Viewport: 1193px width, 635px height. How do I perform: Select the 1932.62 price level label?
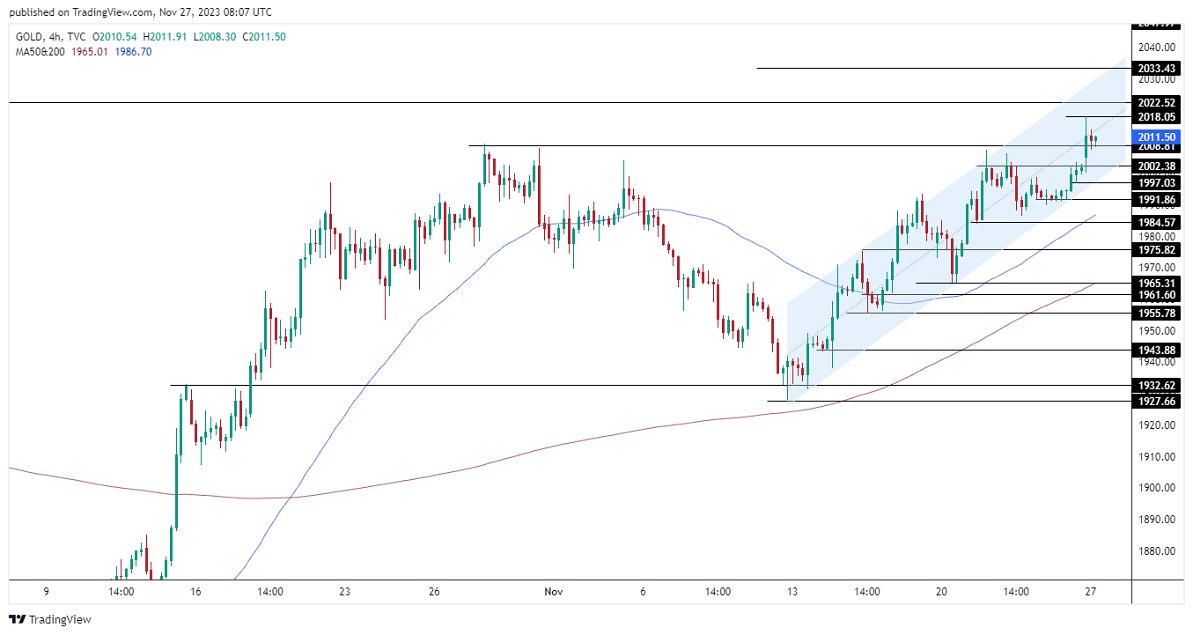pos(1156,386)
